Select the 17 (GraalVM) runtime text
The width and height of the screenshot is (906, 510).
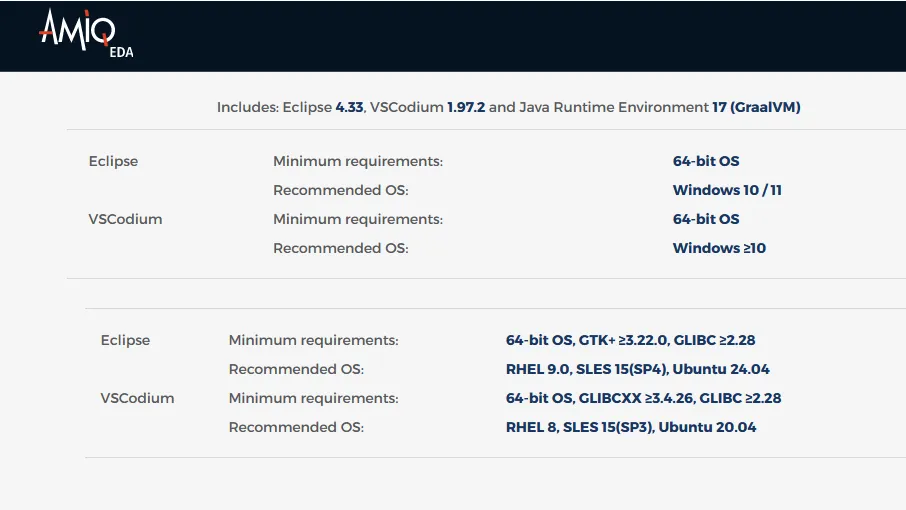coord(756,107)
